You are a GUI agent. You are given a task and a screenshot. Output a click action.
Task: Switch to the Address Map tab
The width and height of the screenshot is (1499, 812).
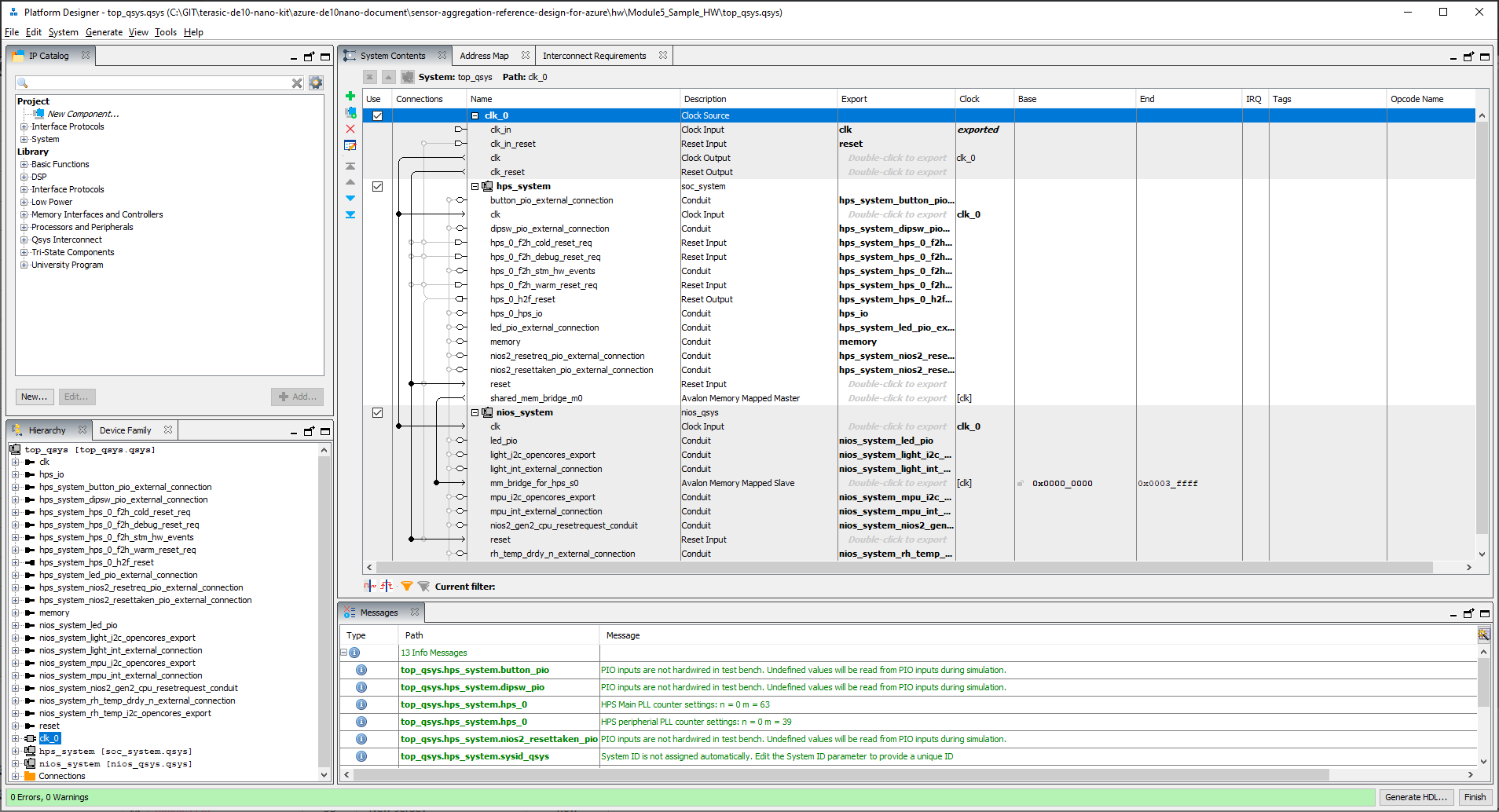click(484, 56)
